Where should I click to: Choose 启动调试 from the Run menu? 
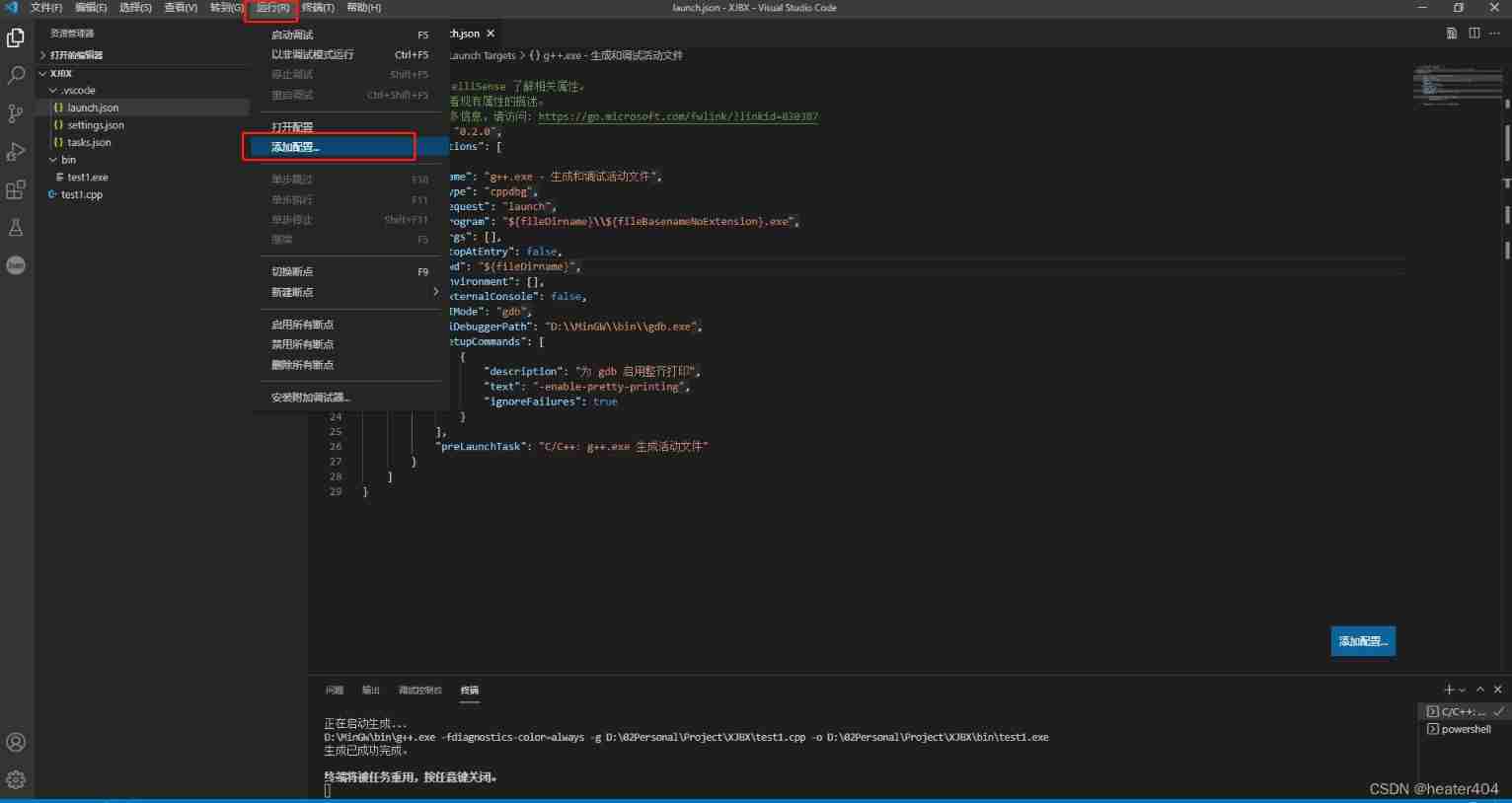(x=348, y=35)
